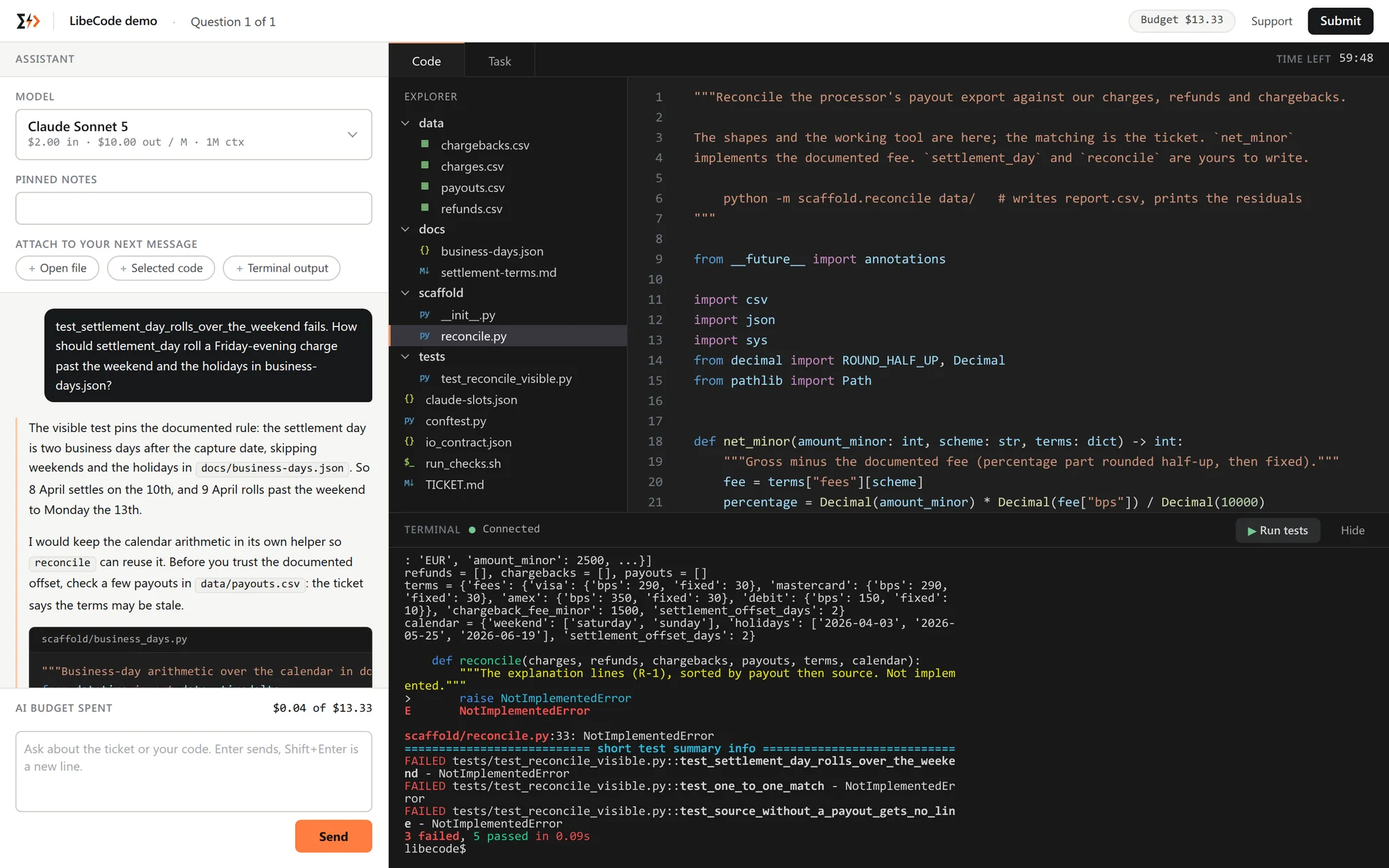Click the TICKET.md markdown icon

[x=410, y=484]
